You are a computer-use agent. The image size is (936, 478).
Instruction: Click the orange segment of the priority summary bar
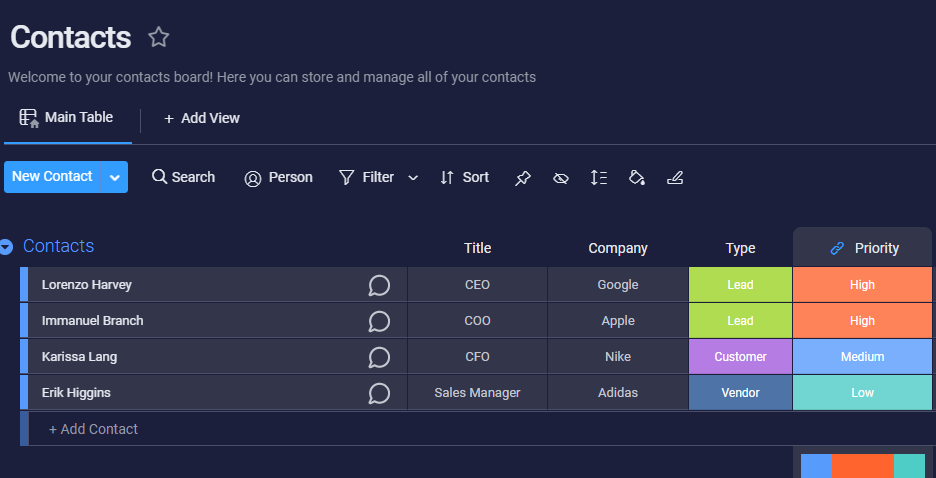click(x=863, y=466)
